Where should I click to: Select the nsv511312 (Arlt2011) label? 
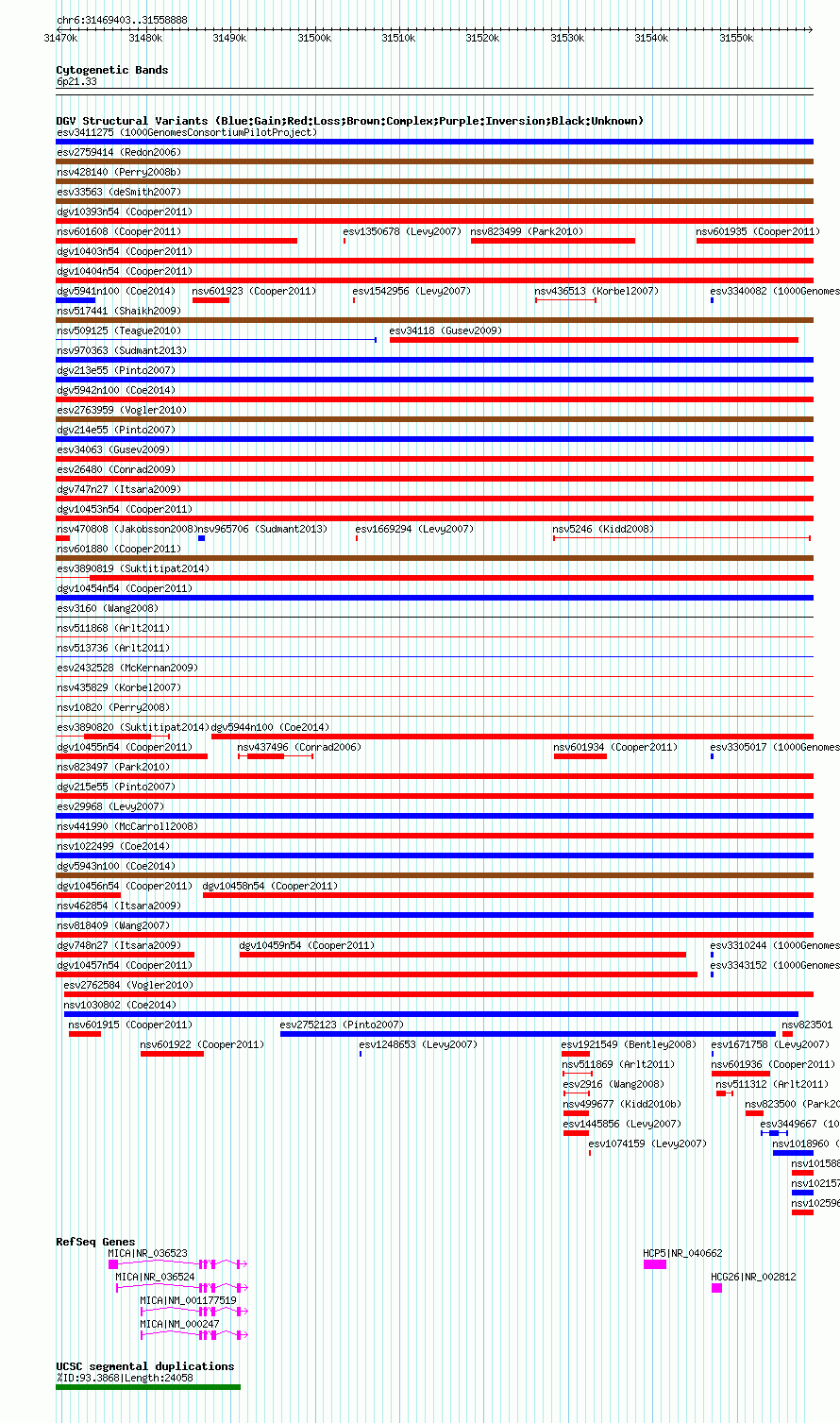[x=772, y=1084]
